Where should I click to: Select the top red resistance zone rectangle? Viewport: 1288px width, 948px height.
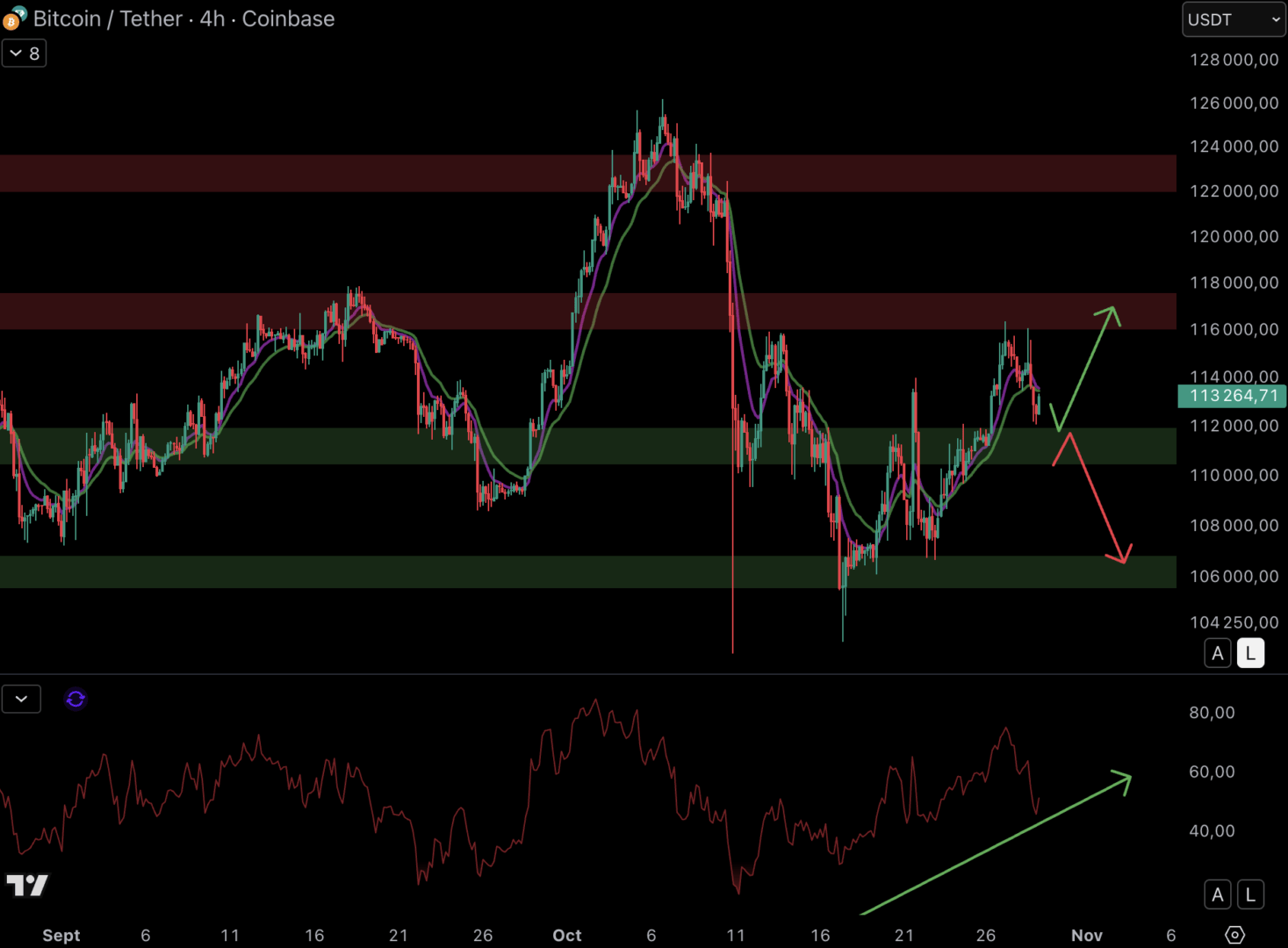click(x=351, y=173)
